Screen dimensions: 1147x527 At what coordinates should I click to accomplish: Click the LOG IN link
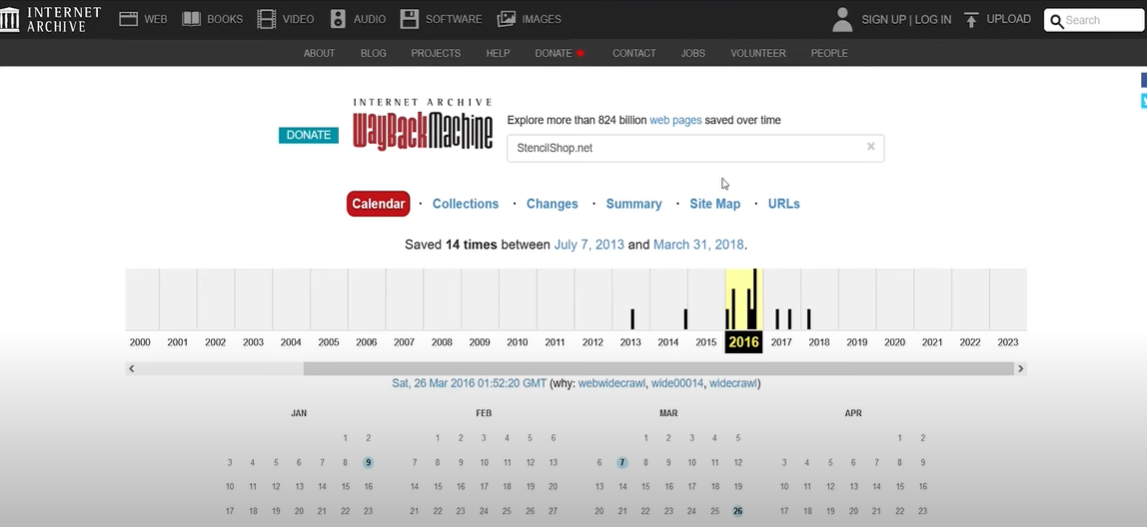(x=933, y=20)
